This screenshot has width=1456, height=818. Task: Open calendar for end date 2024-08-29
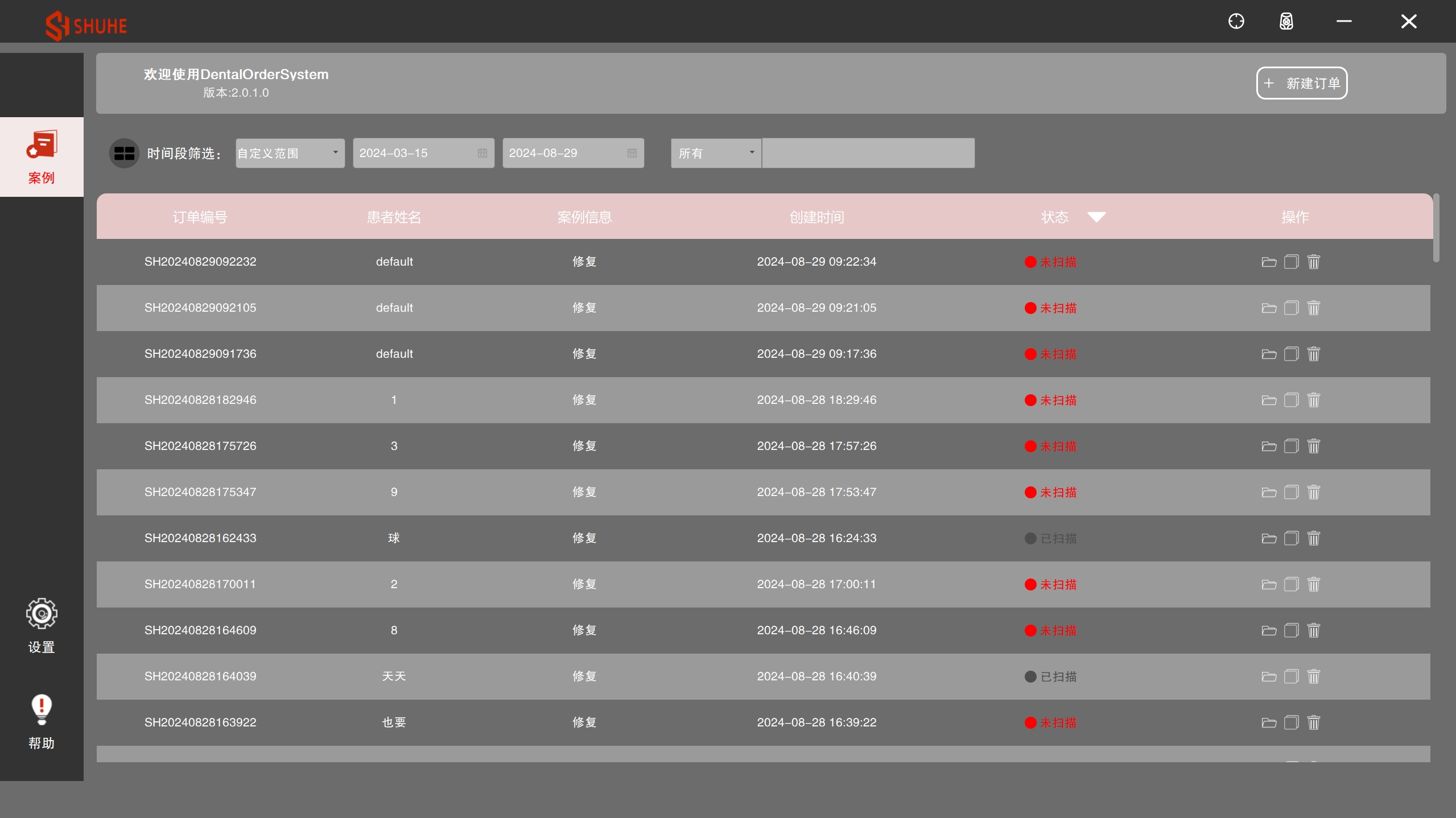[632, 153]
